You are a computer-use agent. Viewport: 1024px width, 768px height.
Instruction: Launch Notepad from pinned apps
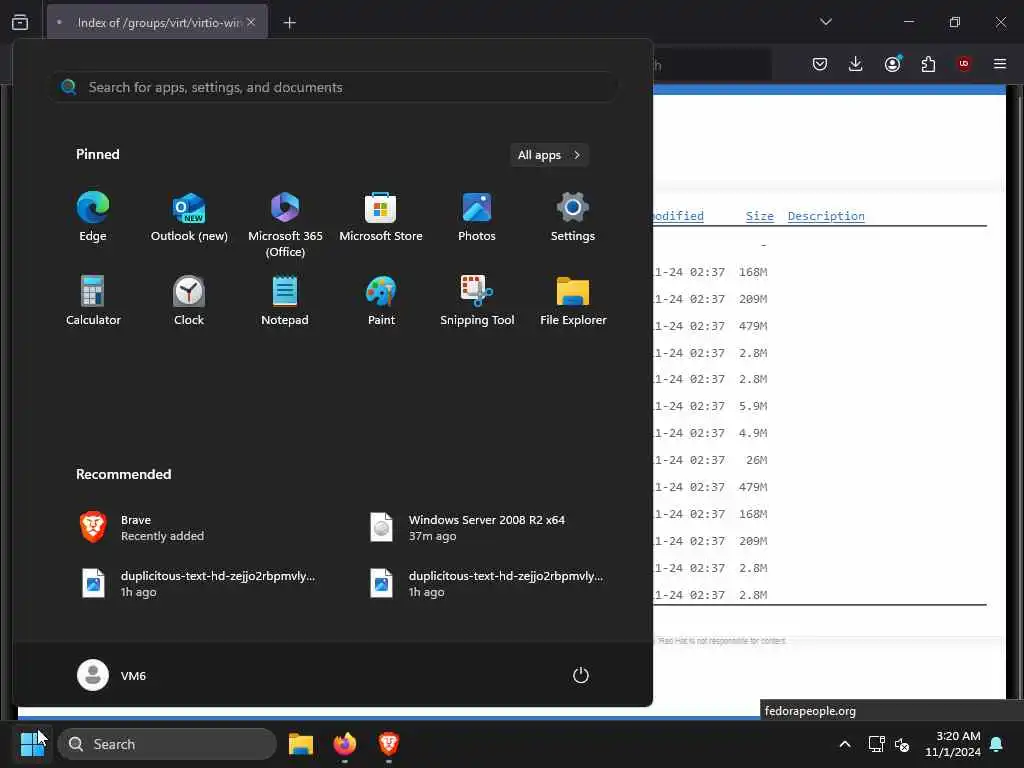[285, 300]
